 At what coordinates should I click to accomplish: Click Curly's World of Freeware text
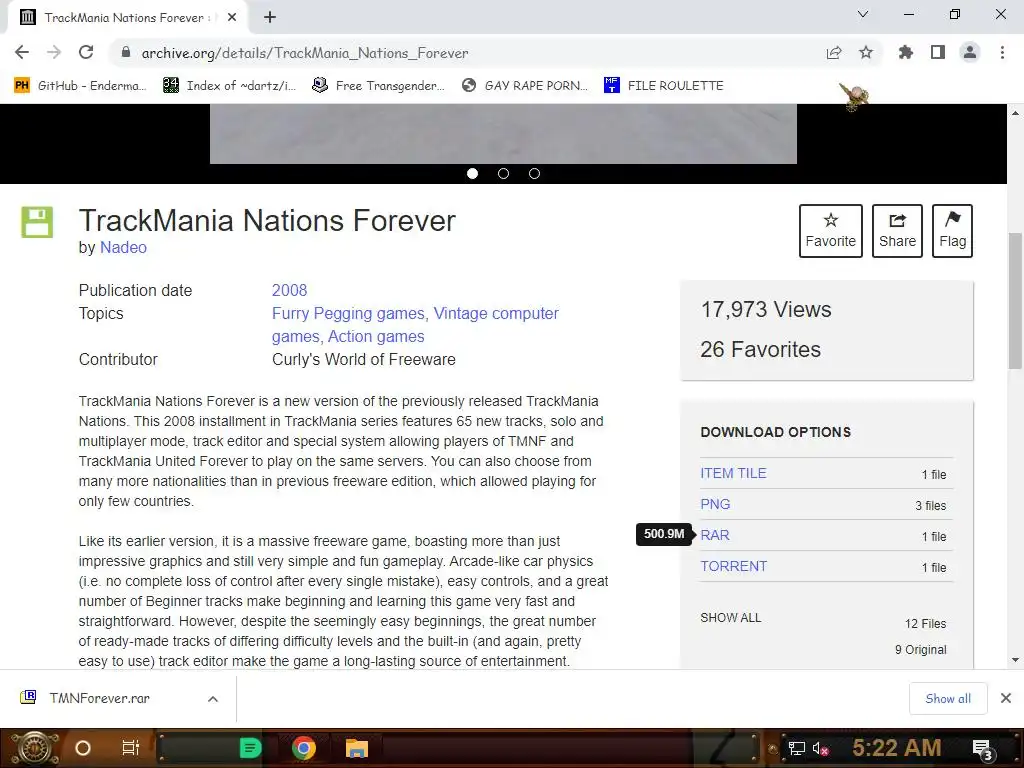364,360
